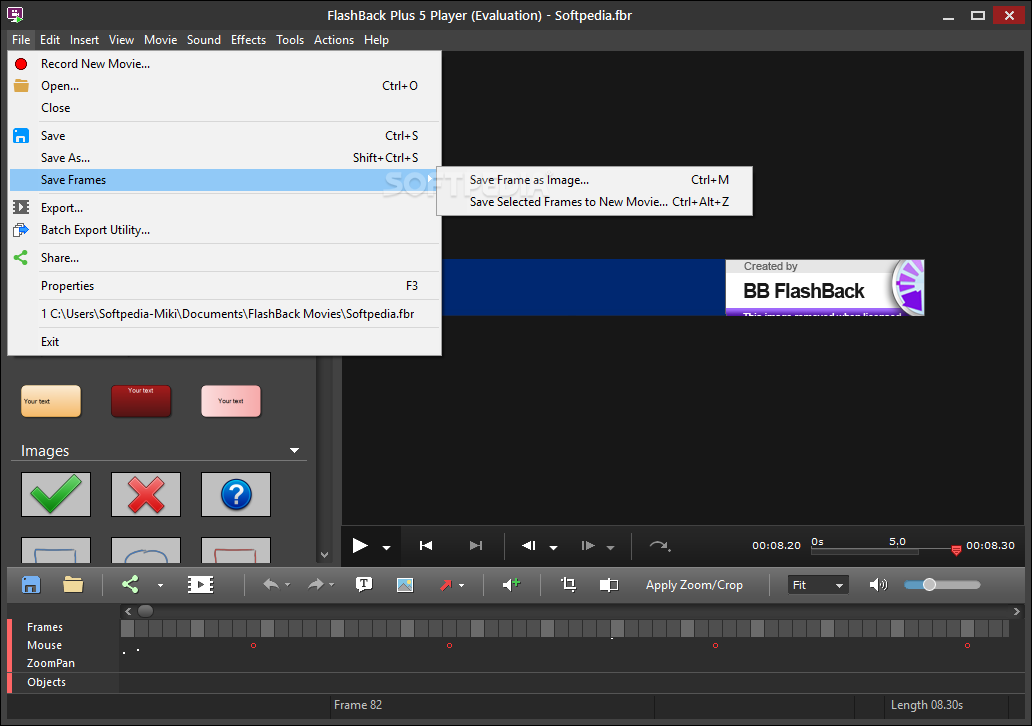Image resolution: width=1032 pixels, height=726 pixels.
Task: Open the Tools menu
Action: [x=290, y=40]
